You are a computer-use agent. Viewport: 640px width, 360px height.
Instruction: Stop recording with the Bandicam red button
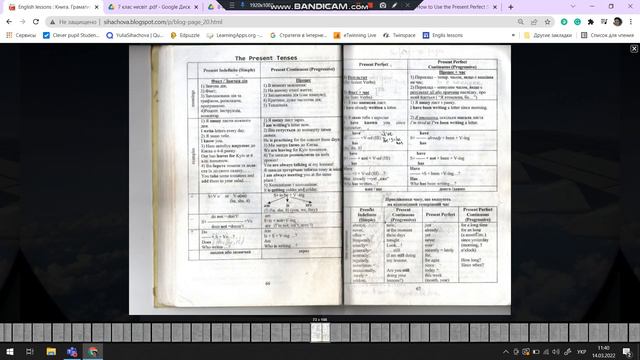coord(371,5)
